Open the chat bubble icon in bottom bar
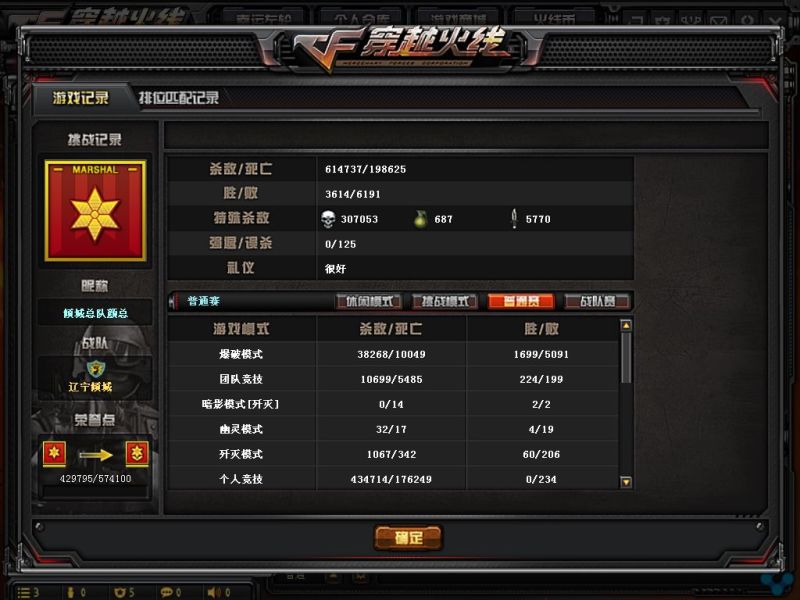This screenshot has height=600, width=800. 166,592
